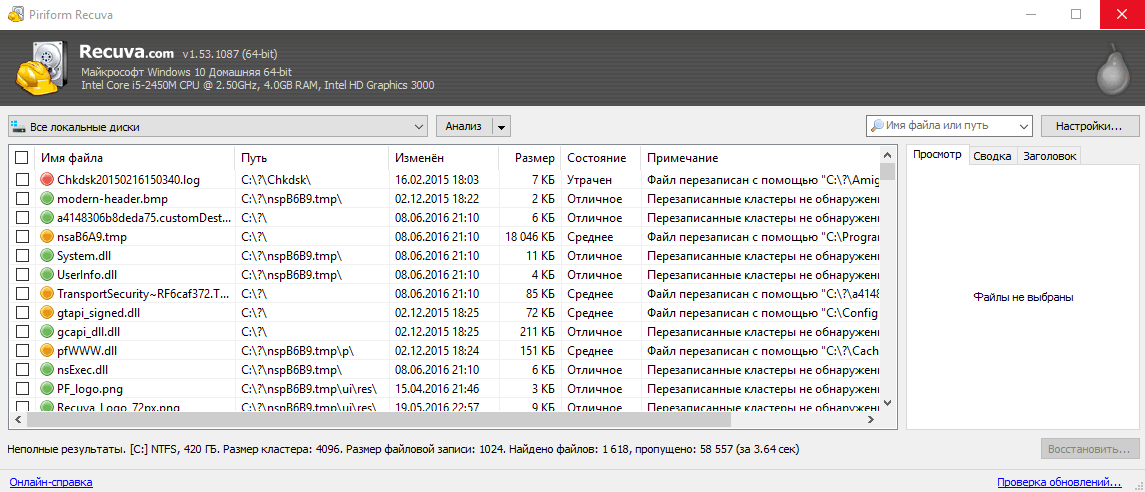
Task: Click the Piriform pear logo
Action: [1114, 70]
